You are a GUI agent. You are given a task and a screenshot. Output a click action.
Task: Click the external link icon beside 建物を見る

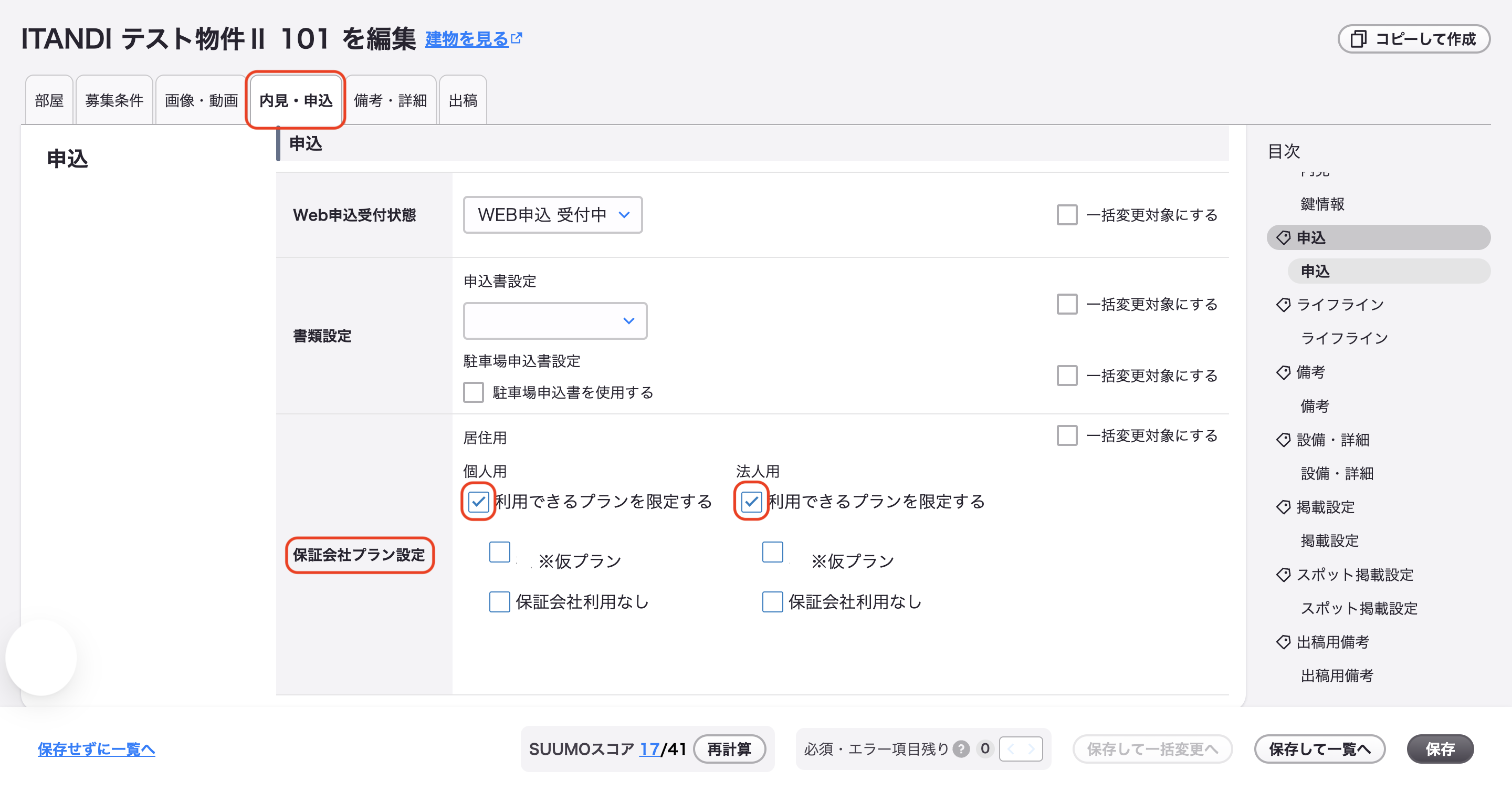pos(517,38)
